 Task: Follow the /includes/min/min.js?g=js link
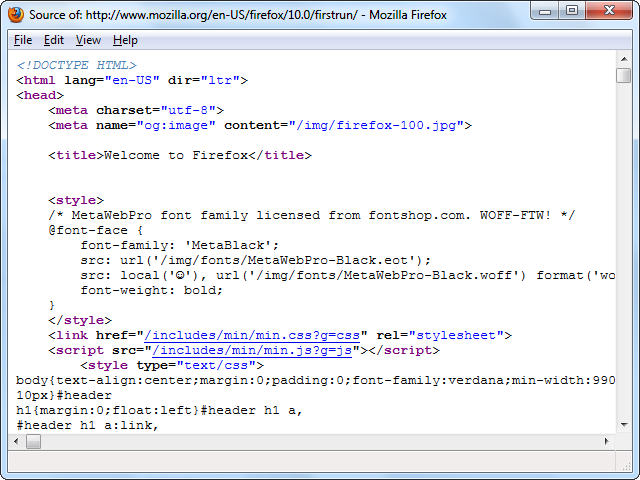[x=252, y=351]
